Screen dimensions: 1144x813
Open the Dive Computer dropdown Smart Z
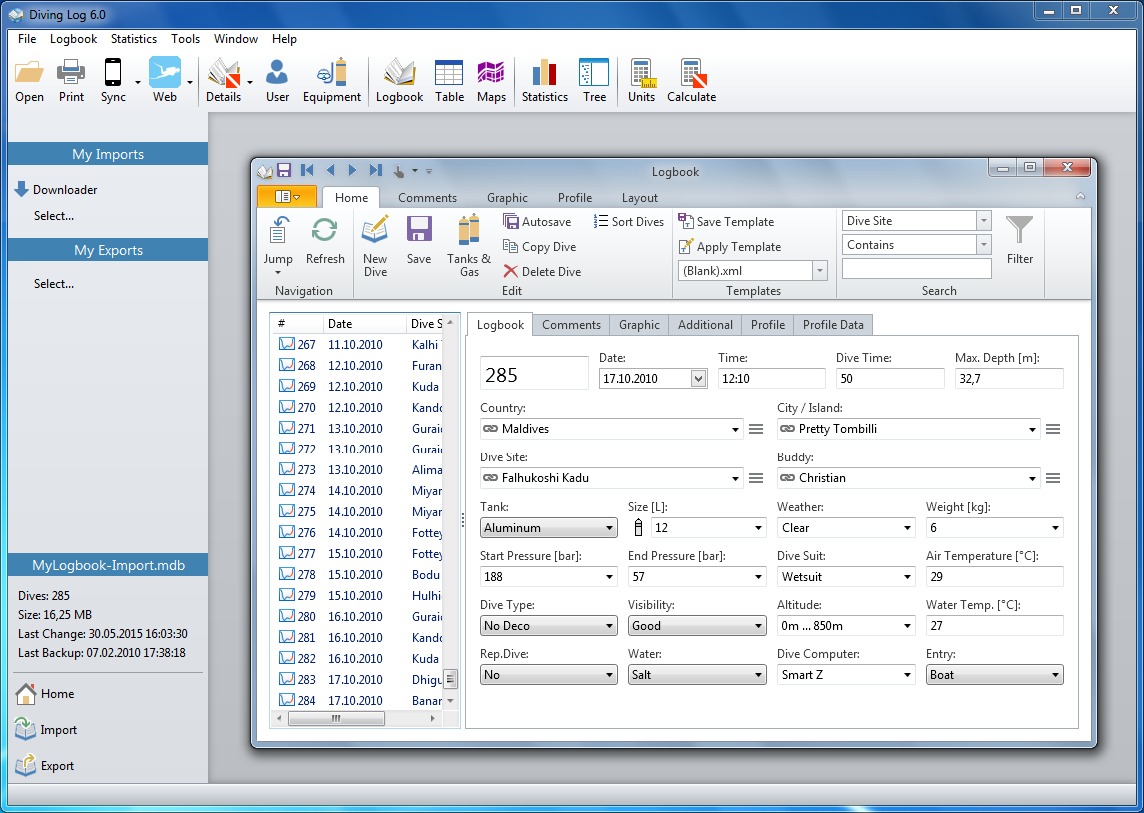(908, 675)
